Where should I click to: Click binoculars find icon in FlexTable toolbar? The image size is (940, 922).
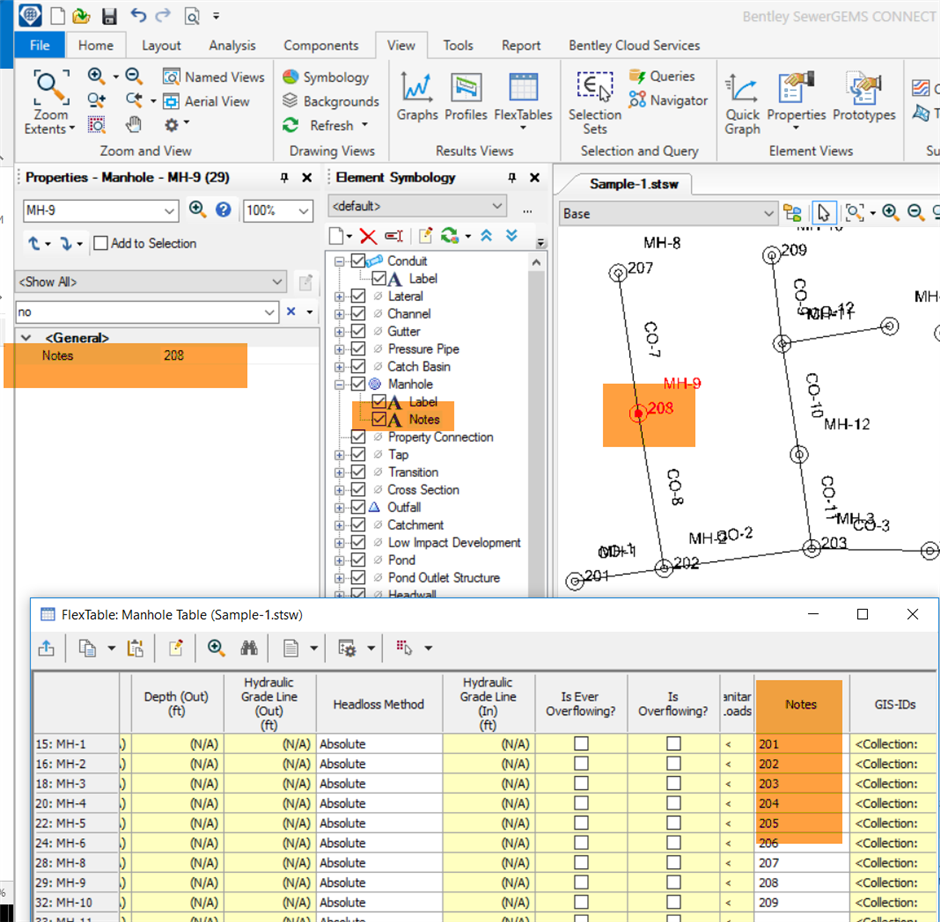click(x=249, y=647)
